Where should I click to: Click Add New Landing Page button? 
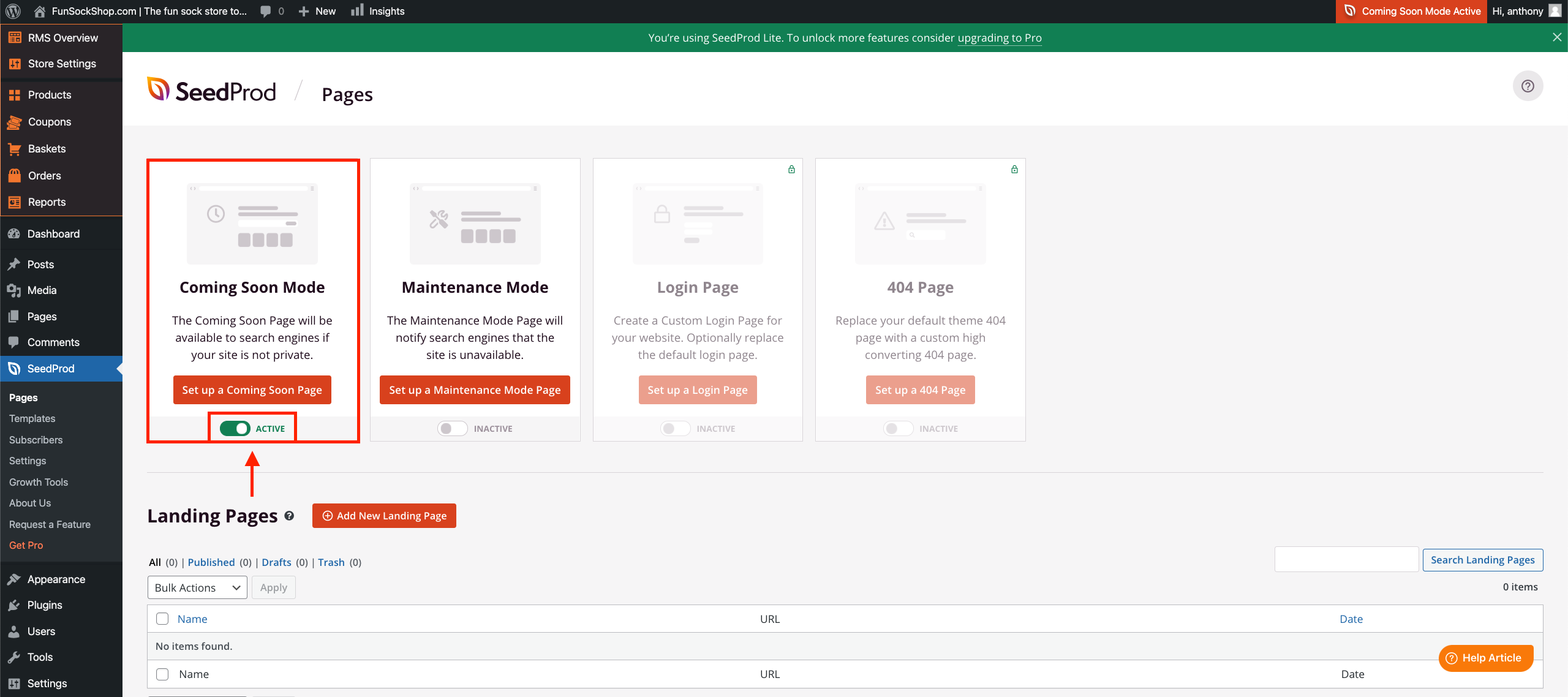click(384, 516)
